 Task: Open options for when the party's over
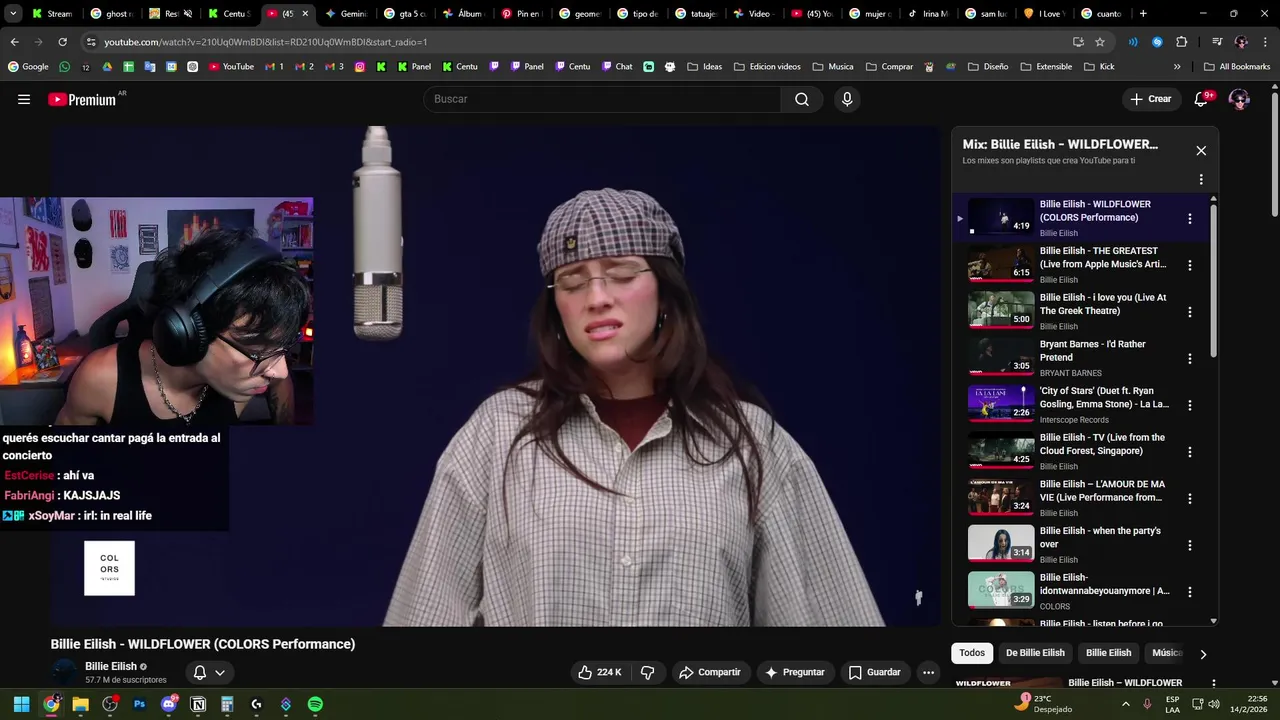point(1189,545)
